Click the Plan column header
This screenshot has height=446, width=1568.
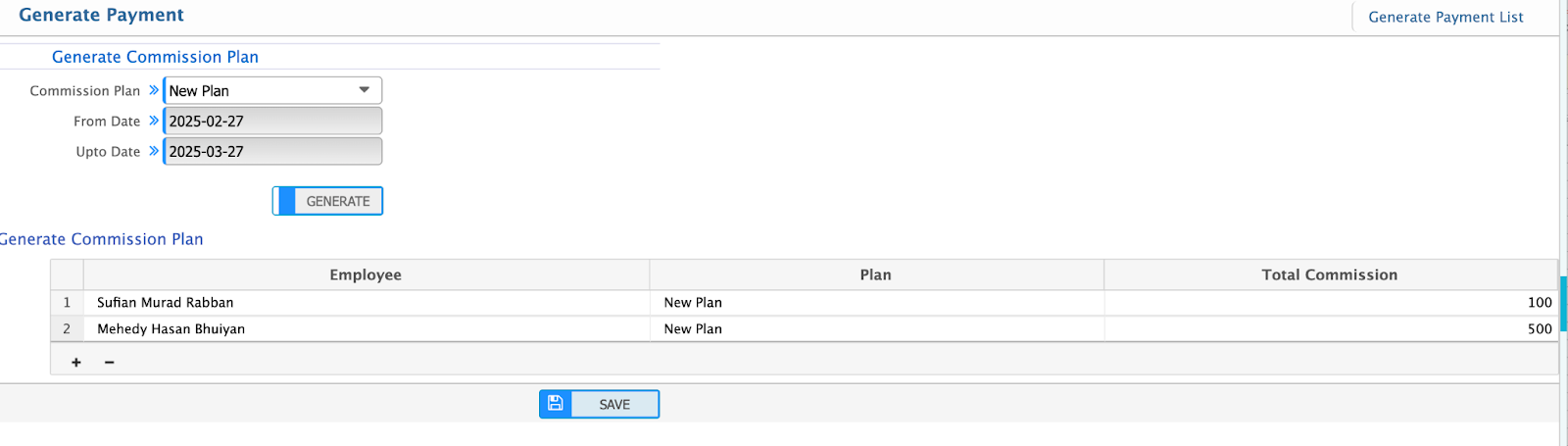(x=875, y=275)
